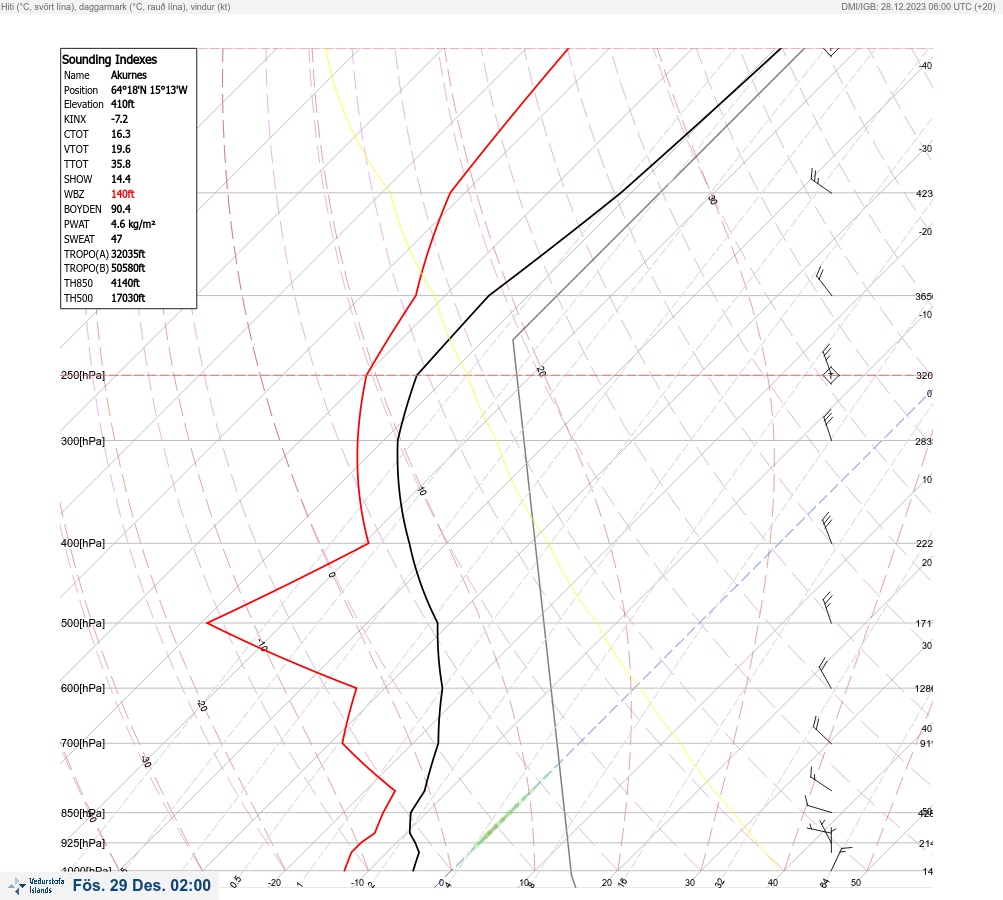Click the DMI/IGB 28.12.2023 06:00 UTC header
Viewport: 1003px width, 900px height.
[x=919, y=6]
